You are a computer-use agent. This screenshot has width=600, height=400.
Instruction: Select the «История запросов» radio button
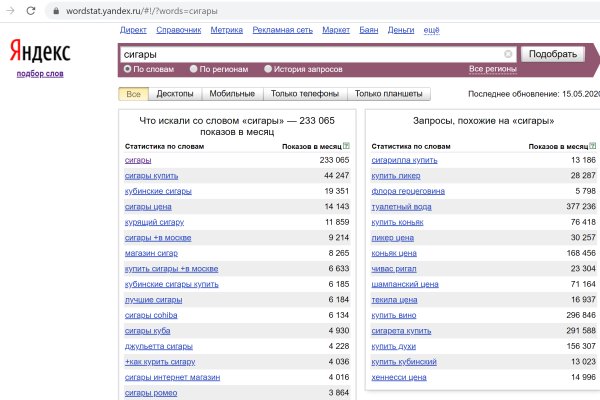pyautogui.click(x=268, y=69)
